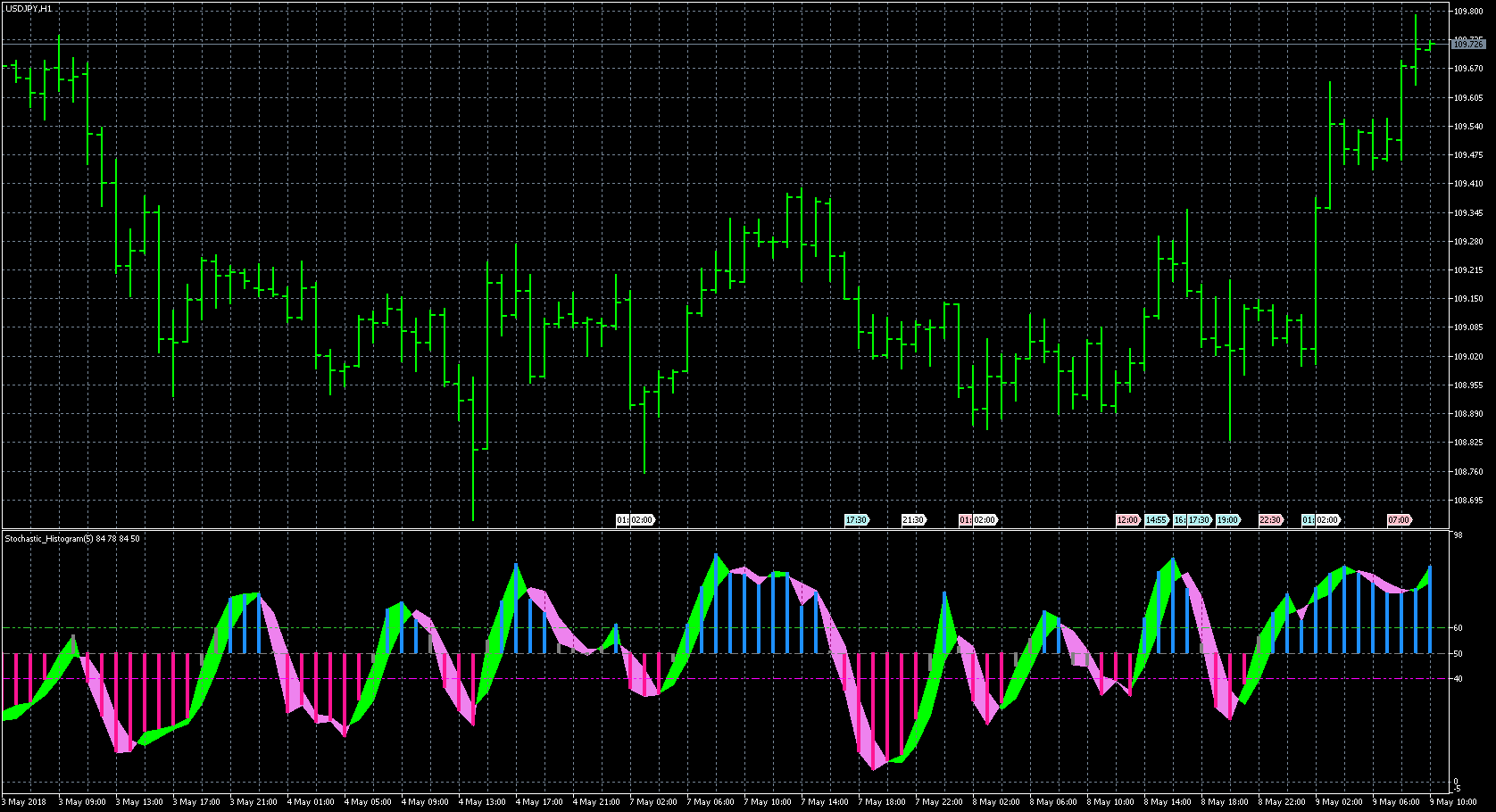Click the cyan 19:00 event marker
1496x812 pixels.
click(1227, 520)
